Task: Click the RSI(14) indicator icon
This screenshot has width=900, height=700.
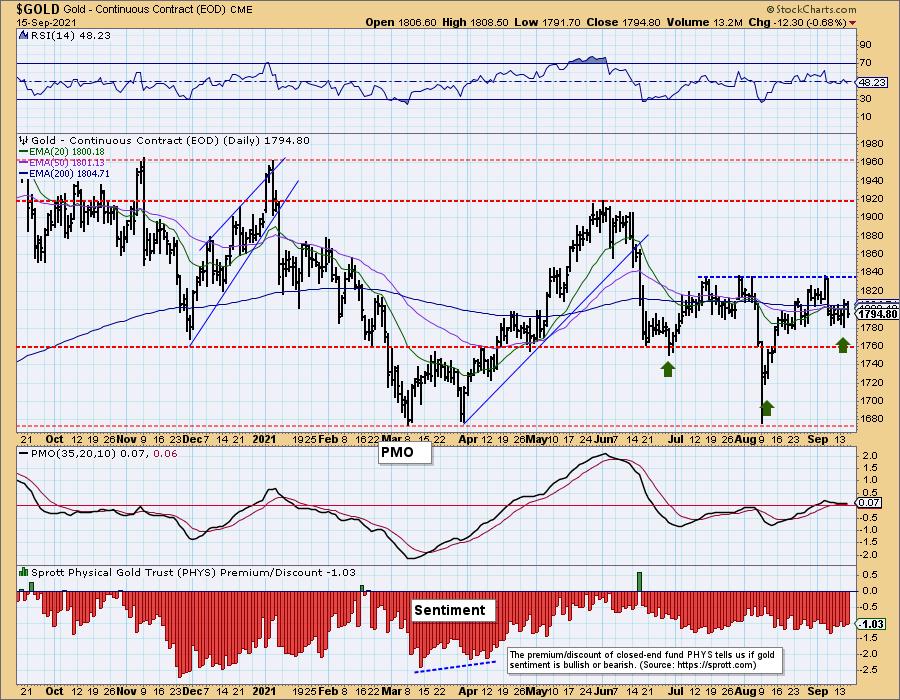Action: (x=23, y=35)
